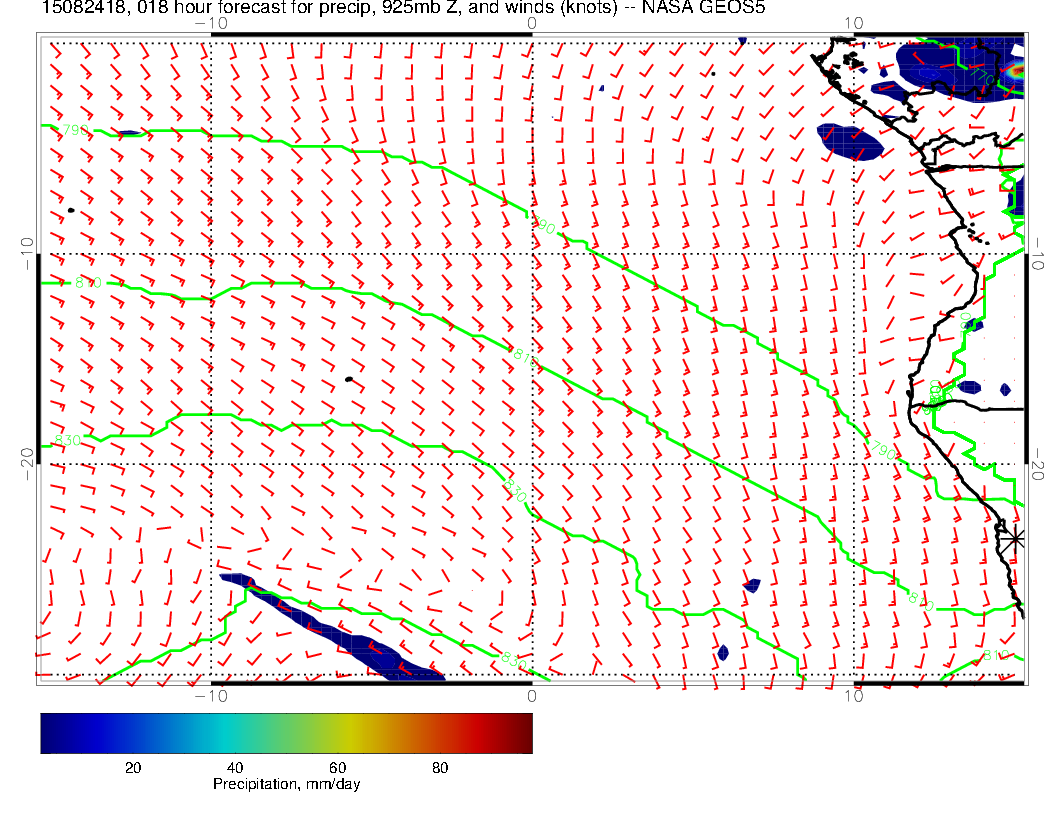Select the tiny precipitation patch on upper-left contour
Image resolution: width=1056 pixels, height=816 pixels.
click(x=128, y=132)
